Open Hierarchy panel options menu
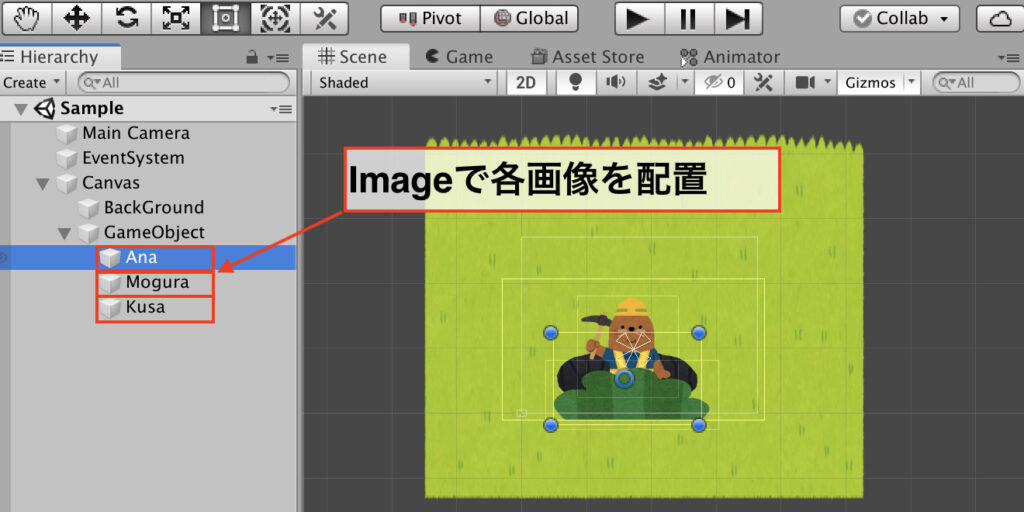1024x512 pixels. tap(279, 58)
